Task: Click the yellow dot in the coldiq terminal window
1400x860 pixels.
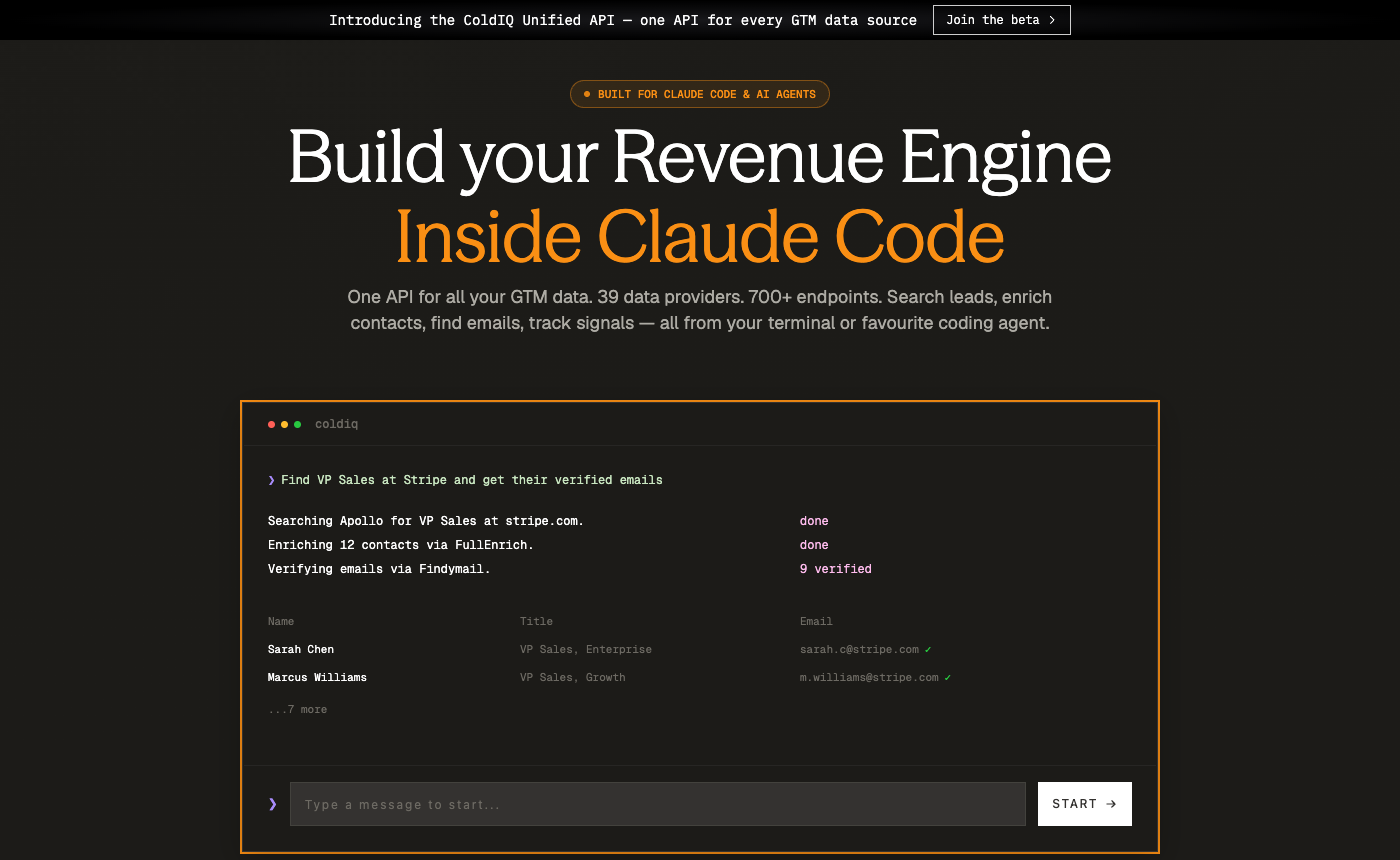Action: pyautogui.click(x=284, y=424)
